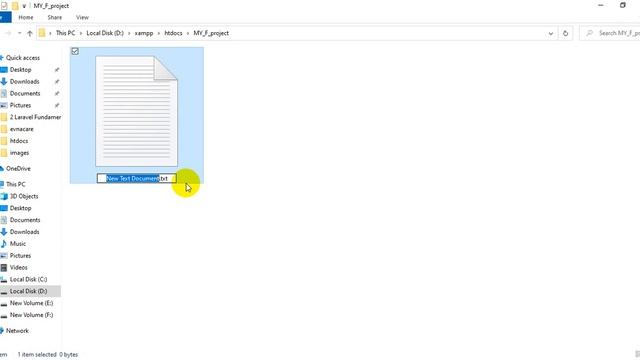Open pinned Desktop under Quick access
This screenshot has height=360, width=640.
click(x=20, y=70)
